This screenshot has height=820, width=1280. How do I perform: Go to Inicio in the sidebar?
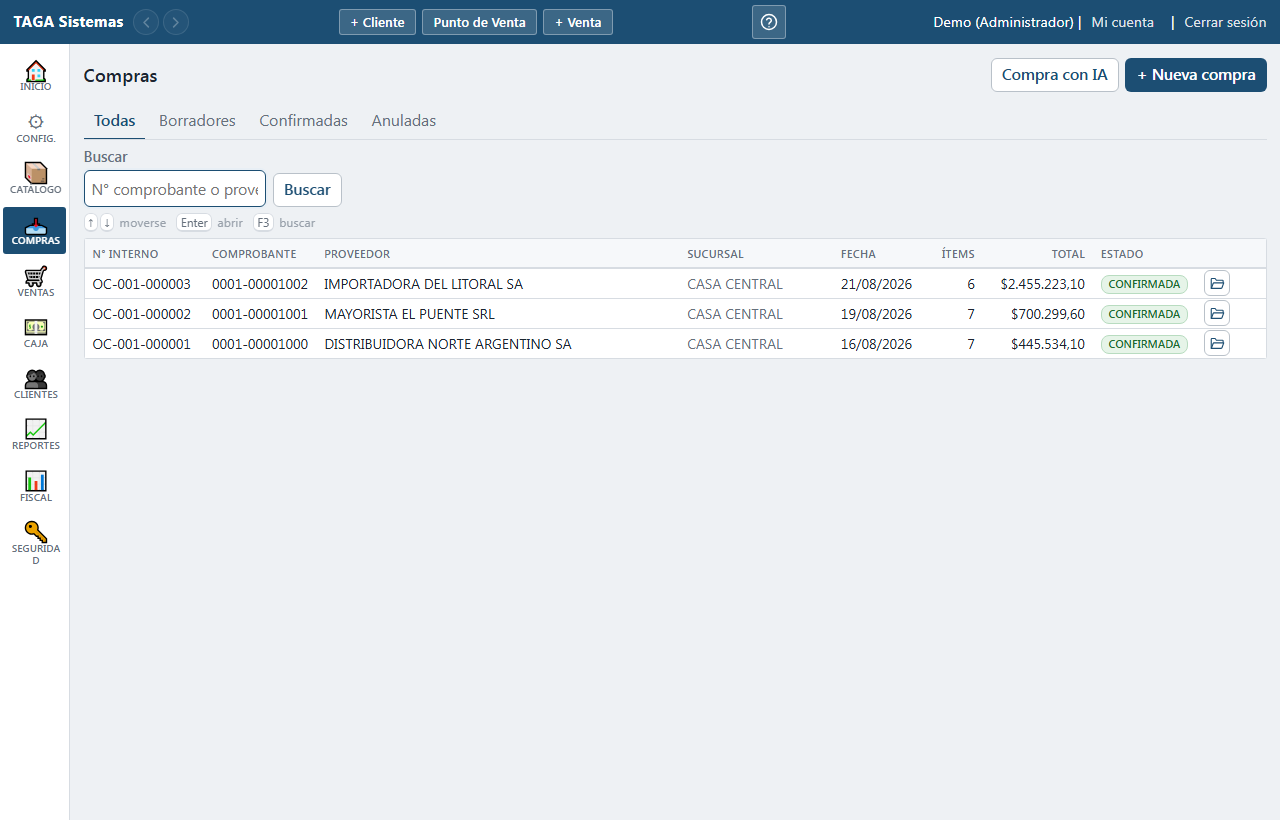point(35,76)
